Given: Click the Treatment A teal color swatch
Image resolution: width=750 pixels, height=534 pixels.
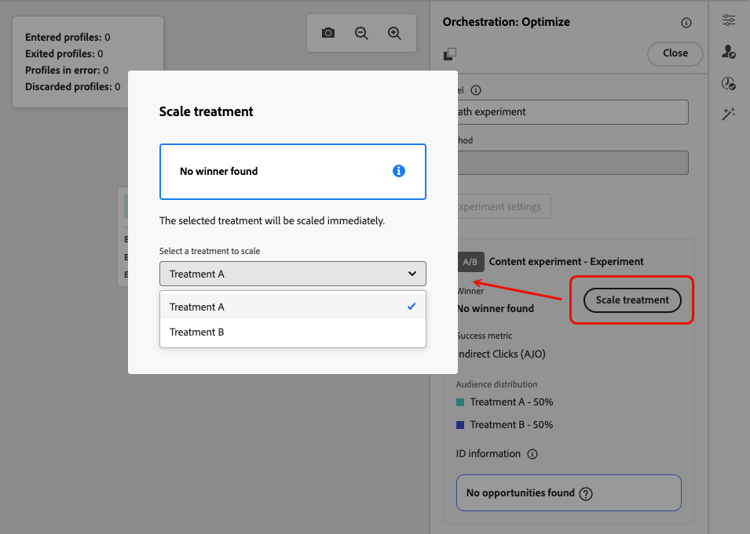Looking at the screenshot, I should (x=460, y=402).
